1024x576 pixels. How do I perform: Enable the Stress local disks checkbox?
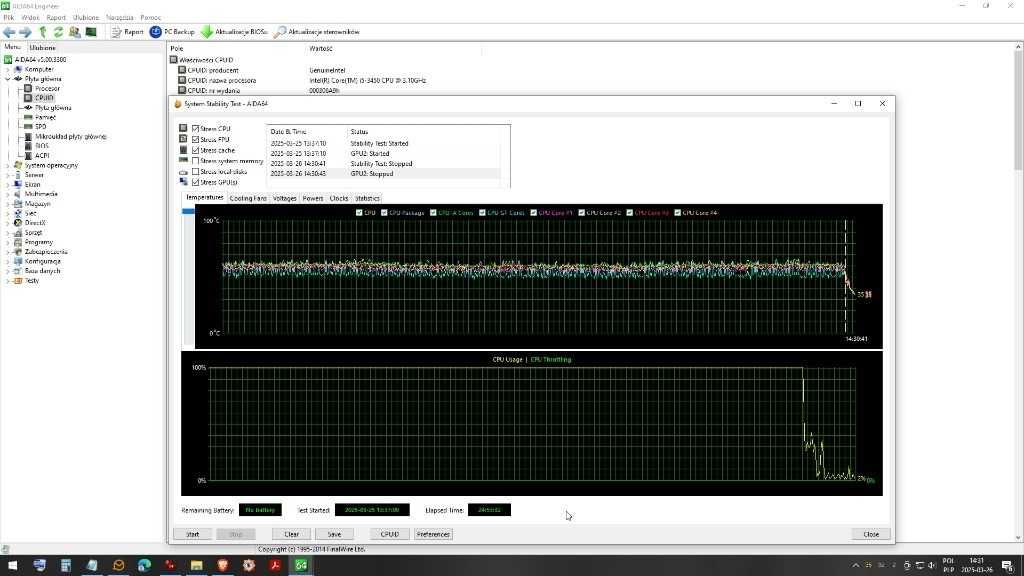(x=195, y=172)
